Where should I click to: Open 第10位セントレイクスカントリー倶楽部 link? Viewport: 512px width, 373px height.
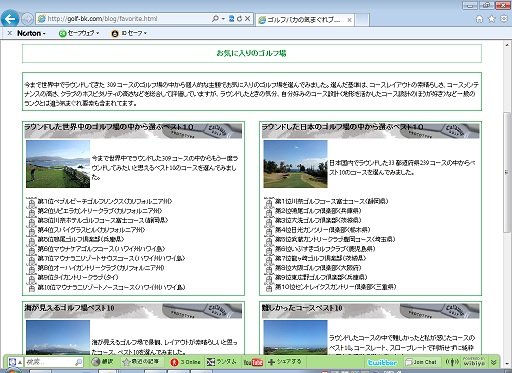(335, 287)
